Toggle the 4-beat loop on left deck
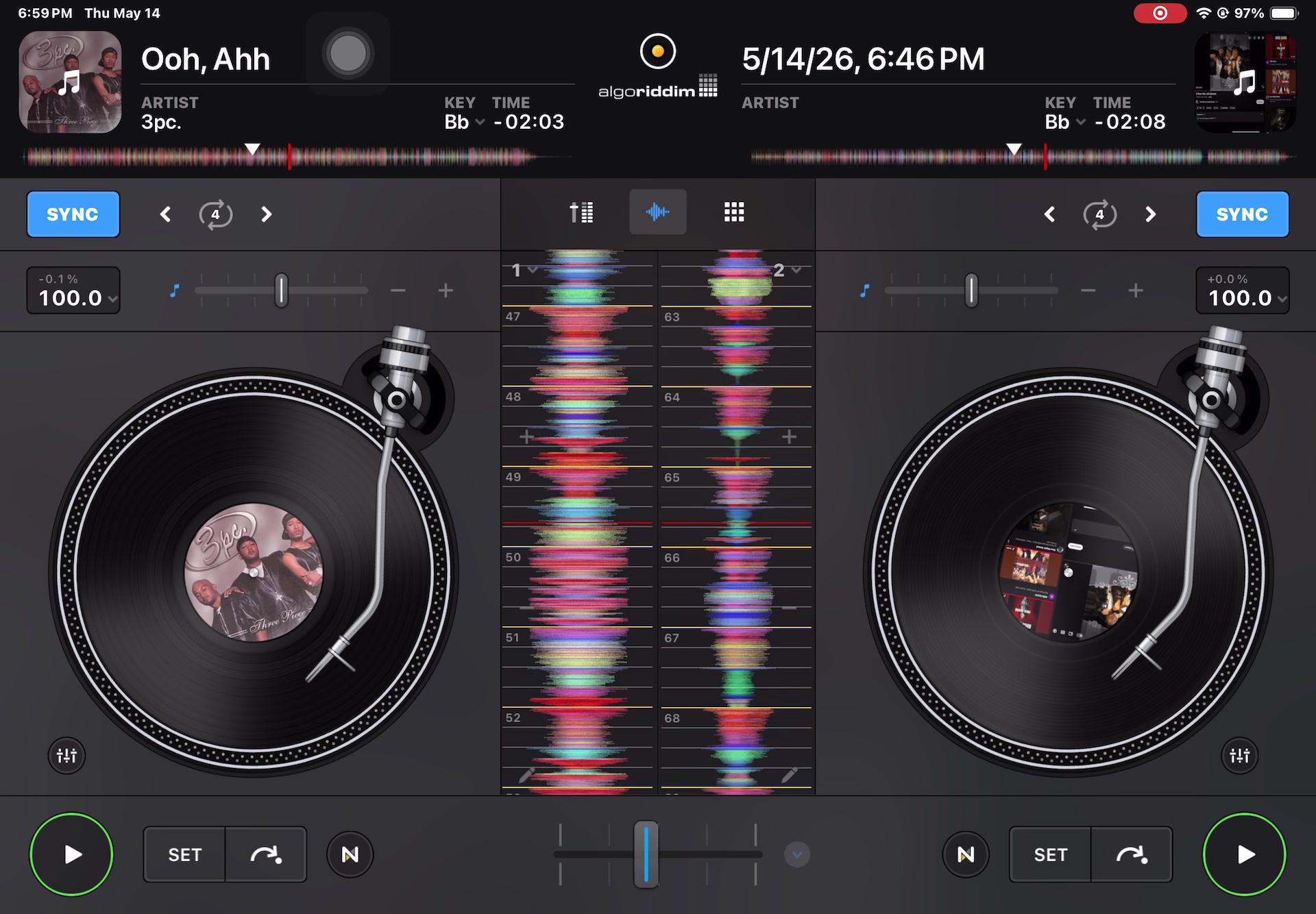1316x914 pixels. point(216,214)
